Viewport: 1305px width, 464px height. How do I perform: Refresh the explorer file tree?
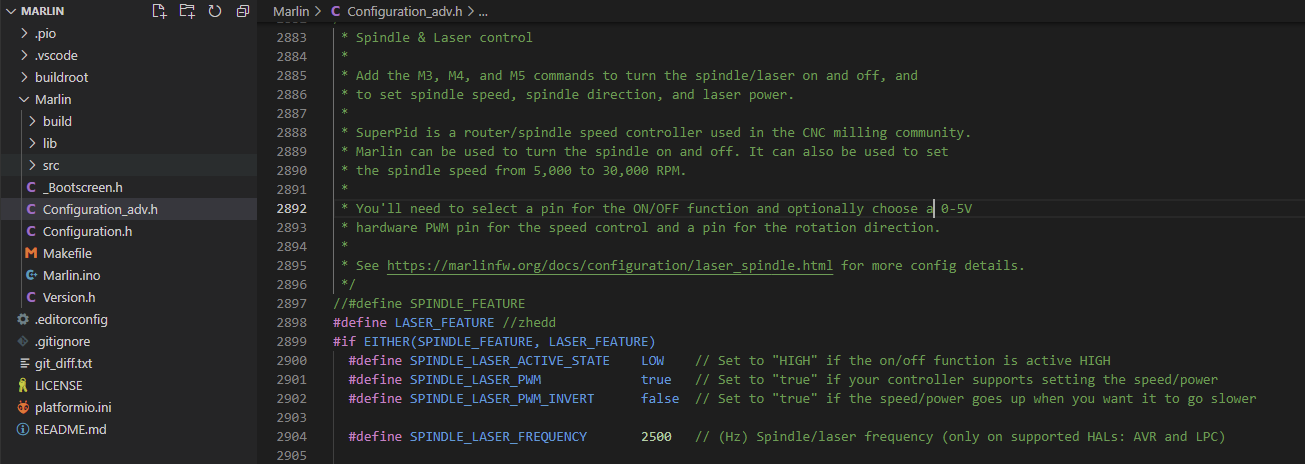[x=215, y=11]
